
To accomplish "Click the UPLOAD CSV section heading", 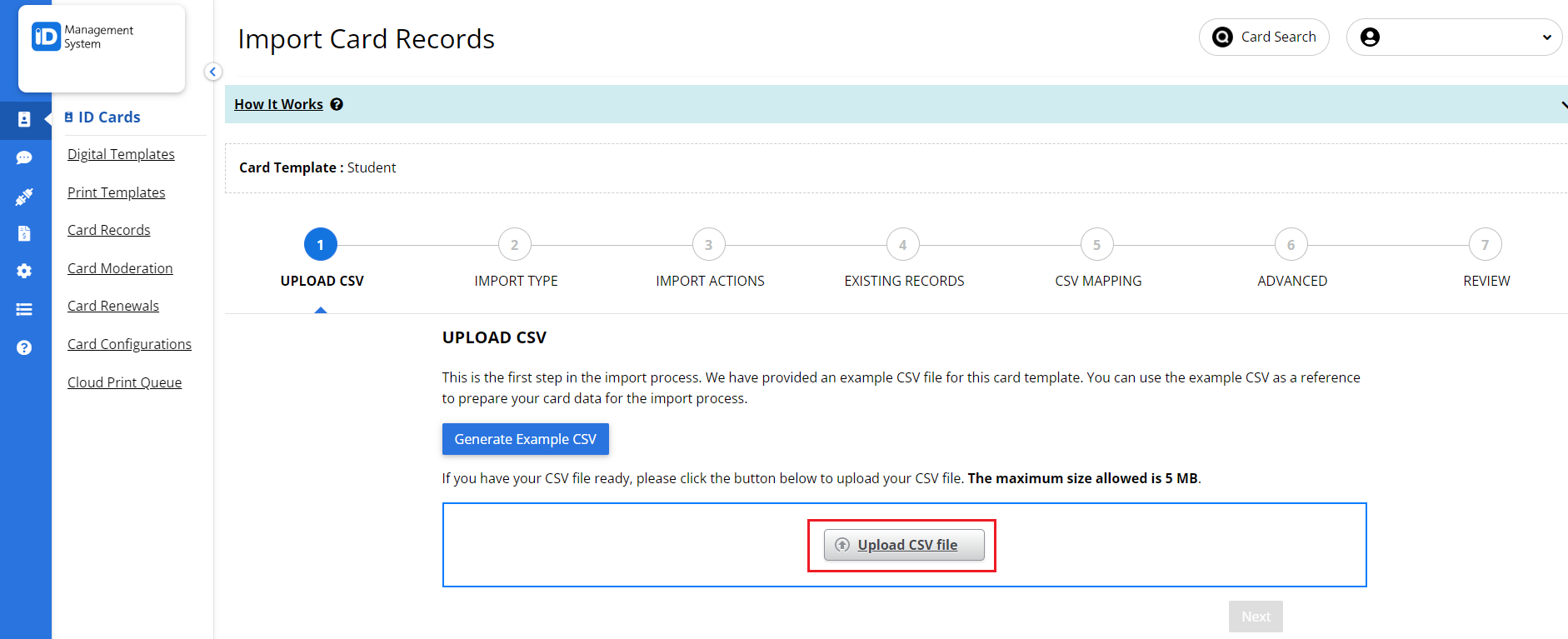I will (494, 337).
